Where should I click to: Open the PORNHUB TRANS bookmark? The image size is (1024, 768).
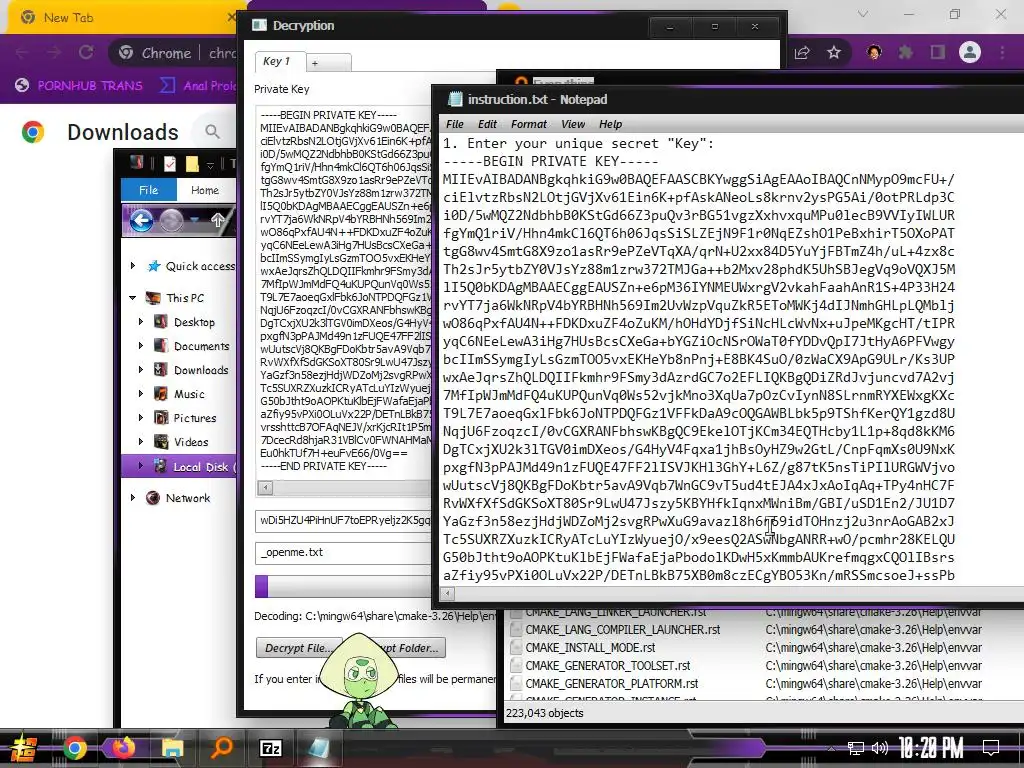pyautogui.click(x=79, y=86)
